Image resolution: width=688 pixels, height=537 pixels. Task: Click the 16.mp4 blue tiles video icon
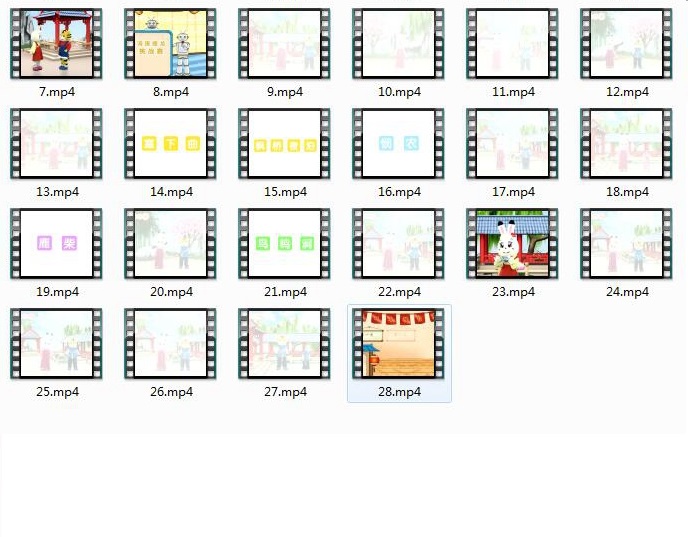[399, 144]
